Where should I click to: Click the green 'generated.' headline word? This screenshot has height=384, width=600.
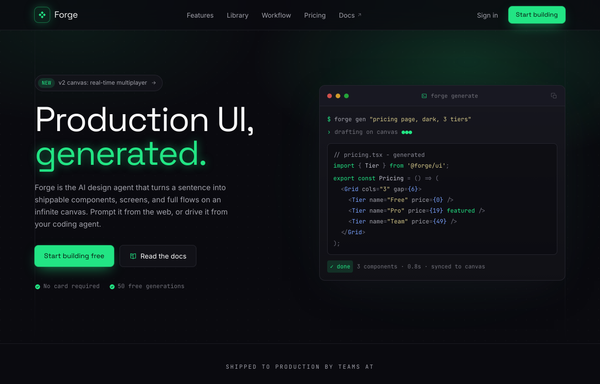[x=121, y=154]
